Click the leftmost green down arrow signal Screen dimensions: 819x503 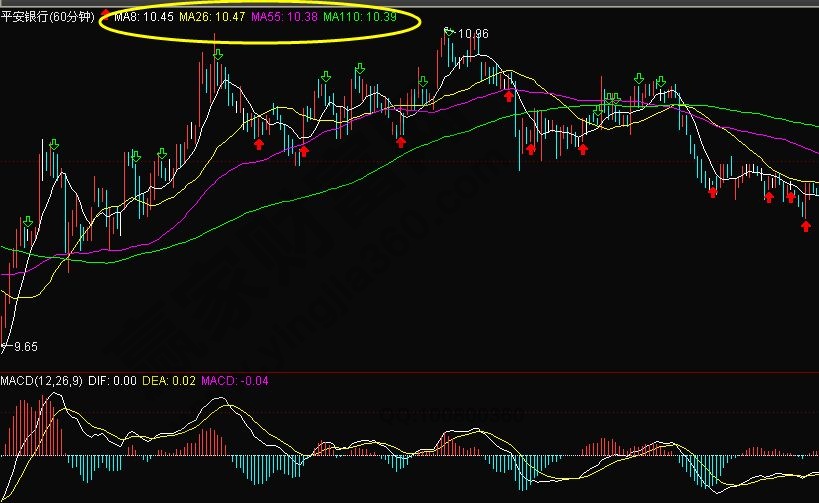tap(28, 221)
